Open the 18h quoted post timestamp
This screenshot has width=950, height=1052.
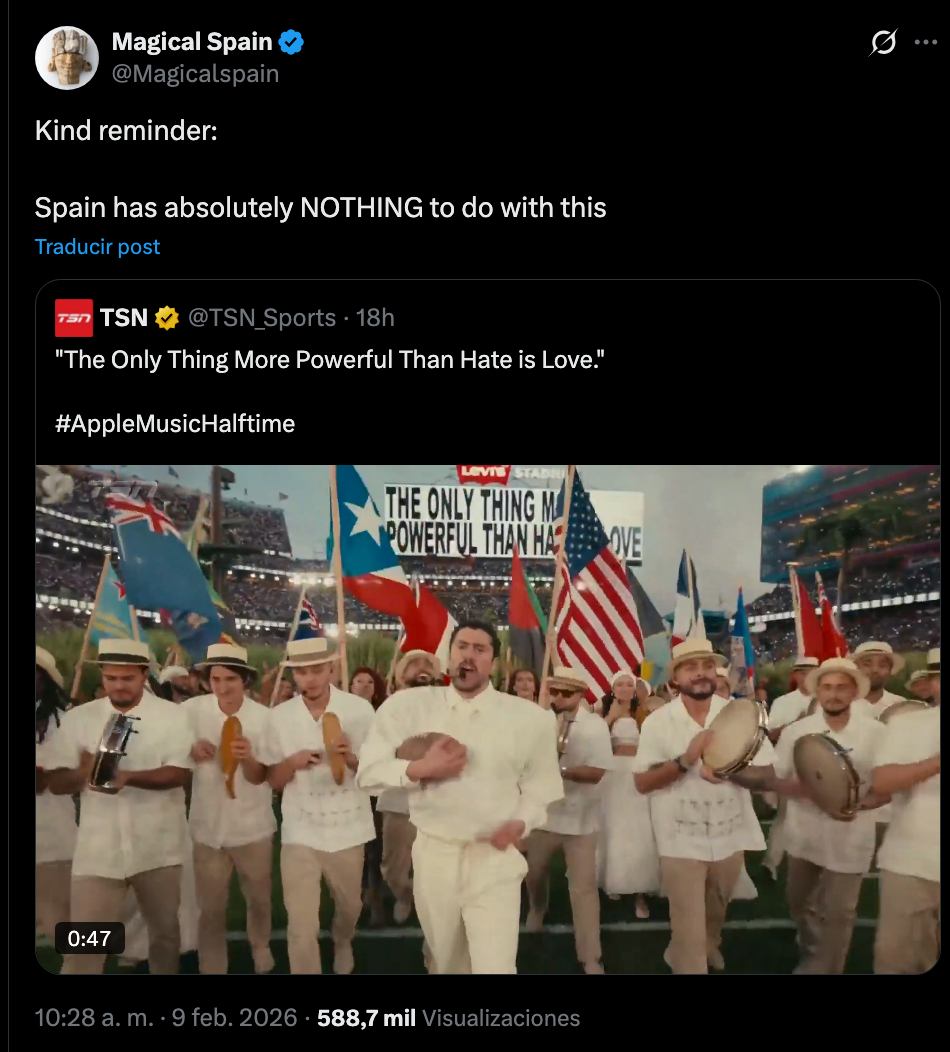(376, 318)
